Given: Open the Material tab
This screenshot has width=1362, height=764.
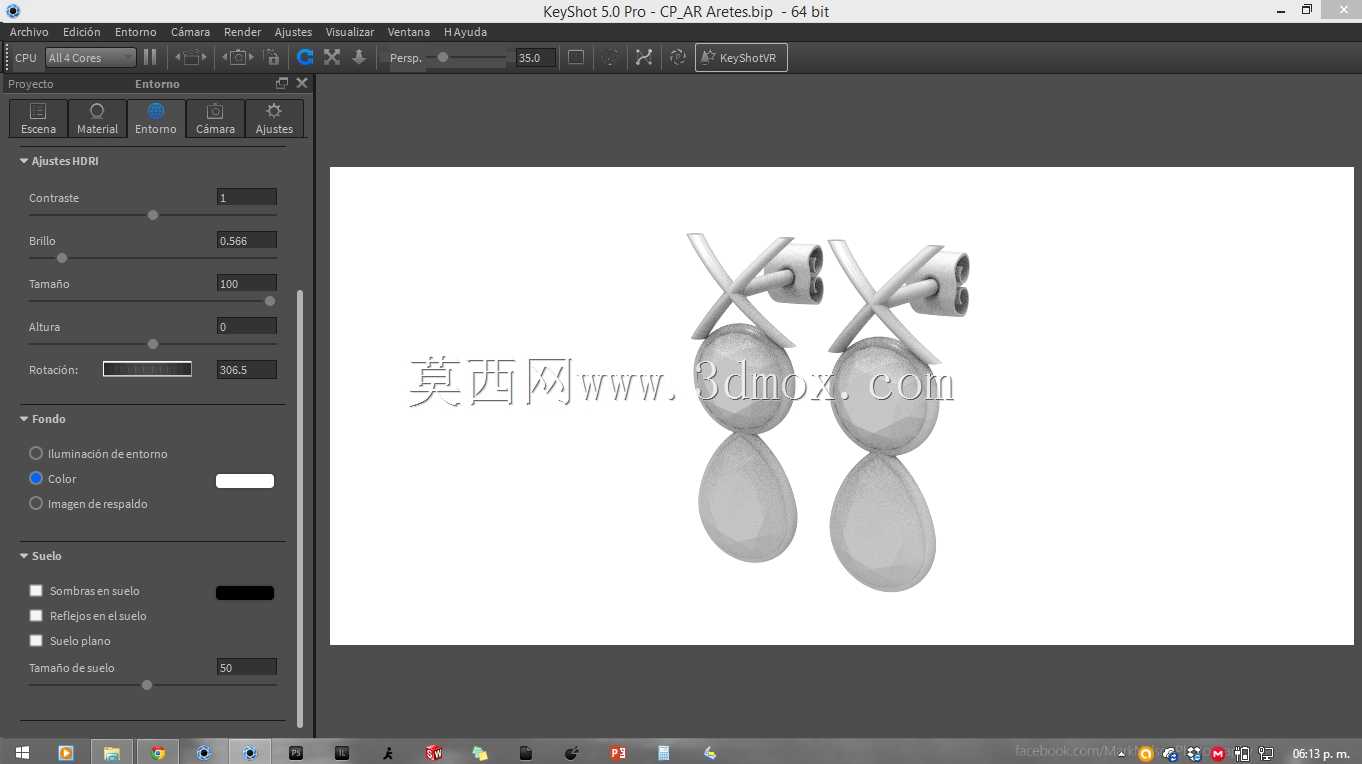Looking at the screenshot, I should tap(97, 118).
